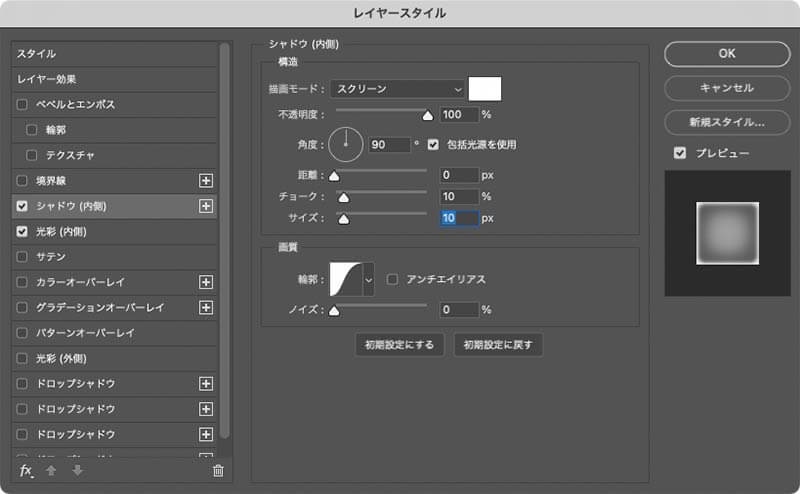Viewport: 800px width, 494px height.
Task: Click the ノイズ noise slider handle
Action: [x=334, y=311]
